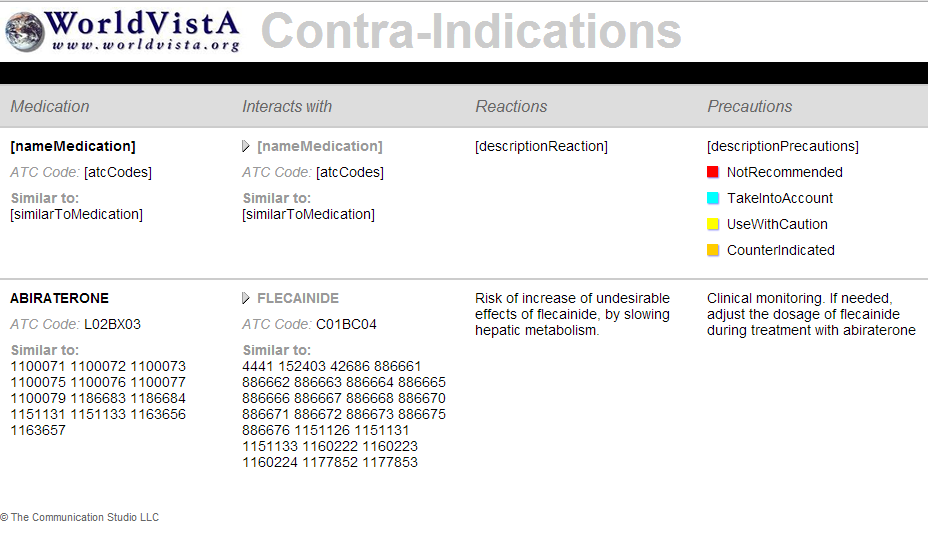Click the WorldVistA globe logo

pos(25,32)
